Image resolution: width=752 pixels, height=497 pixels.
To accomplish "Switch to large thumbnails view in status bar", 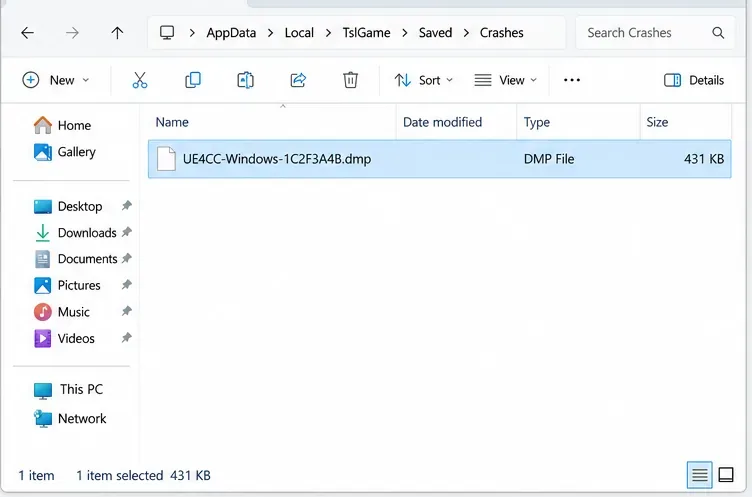I will (726, 475).
